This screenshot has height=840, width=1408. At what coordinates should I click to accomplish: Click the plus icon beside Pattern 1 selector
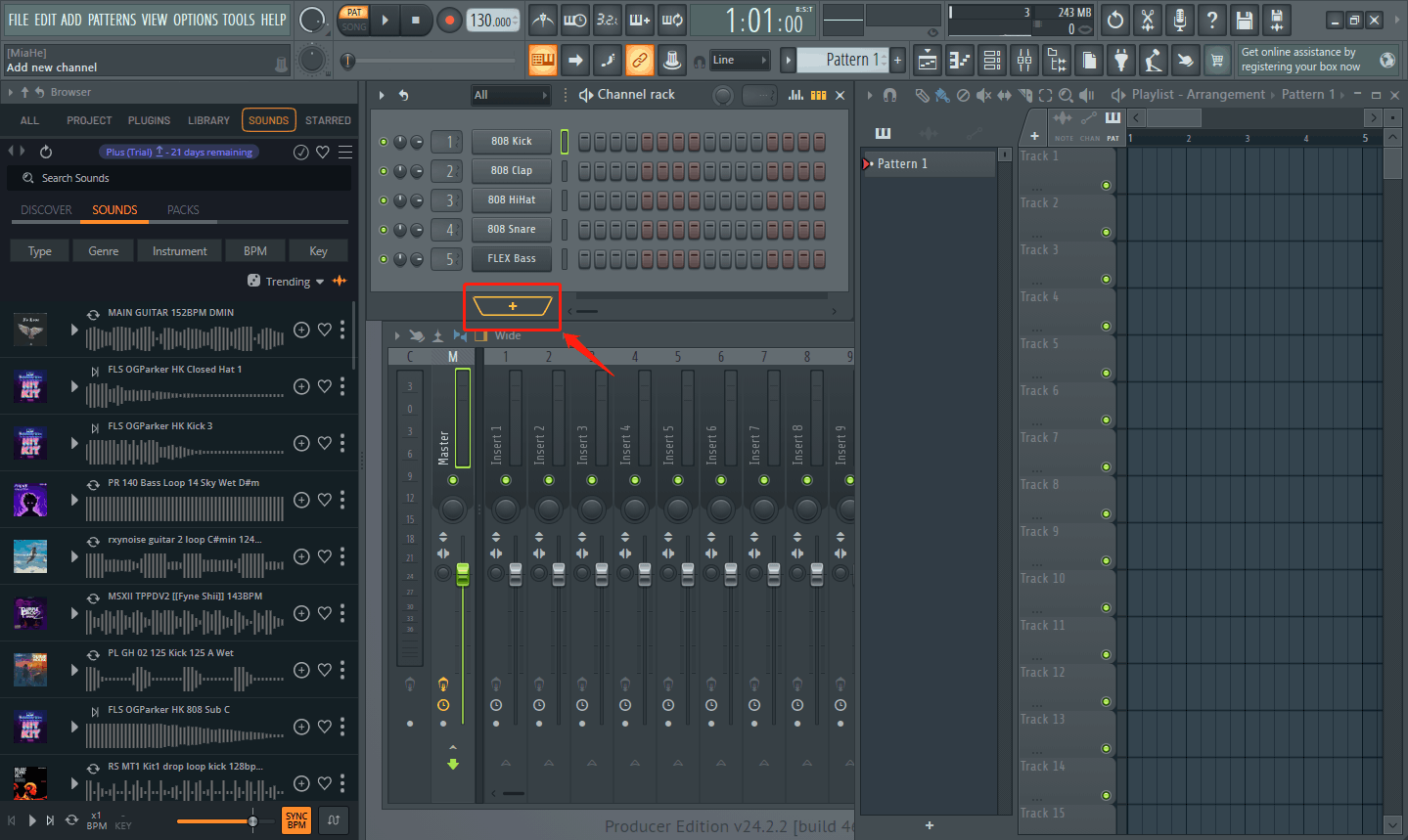click(897, 61)
